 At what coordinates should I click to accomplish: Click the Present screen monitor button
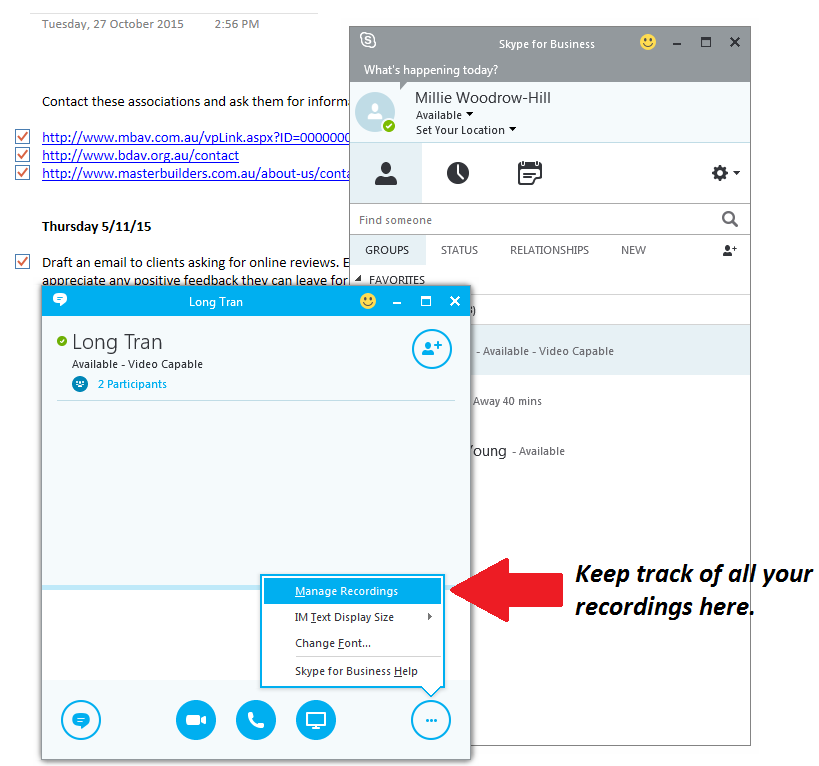tap(316, 720)
